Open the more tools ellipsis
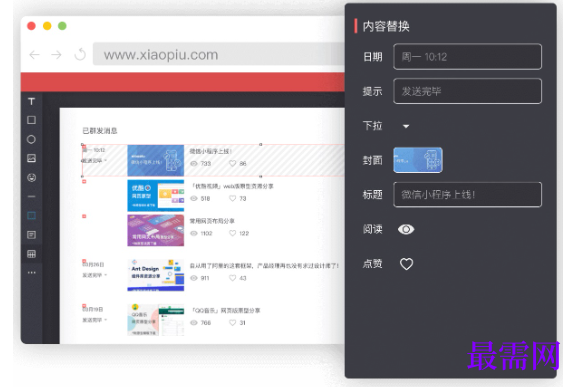The width and height of the screenshot is (579, 387). [x=32, y=273]
